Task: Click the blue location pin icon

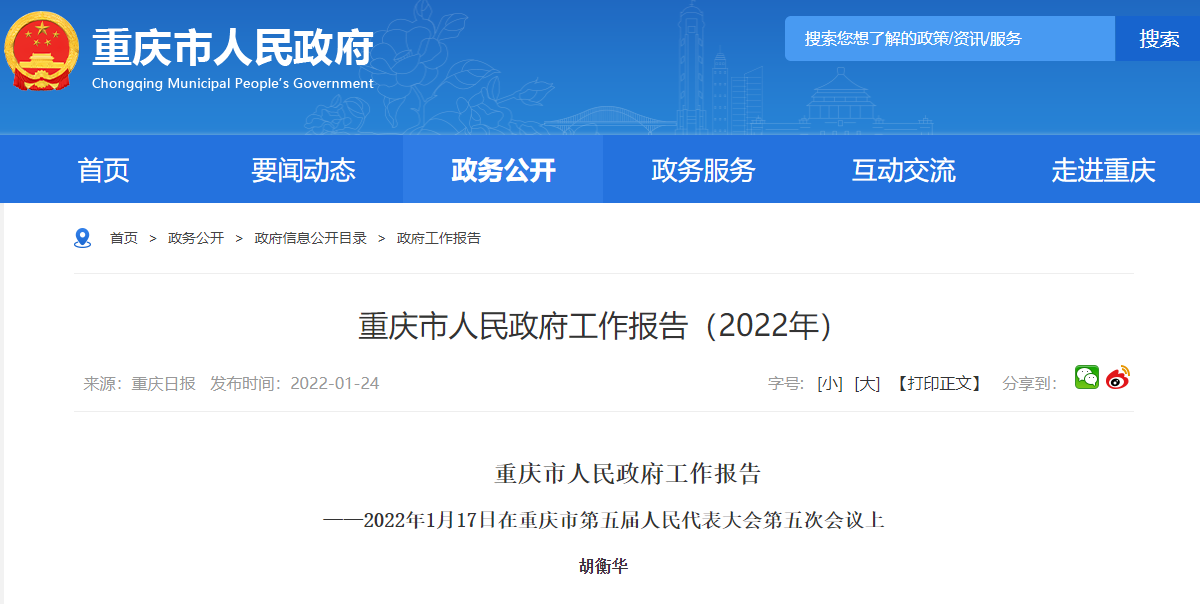Action: [x=83, y=238]
